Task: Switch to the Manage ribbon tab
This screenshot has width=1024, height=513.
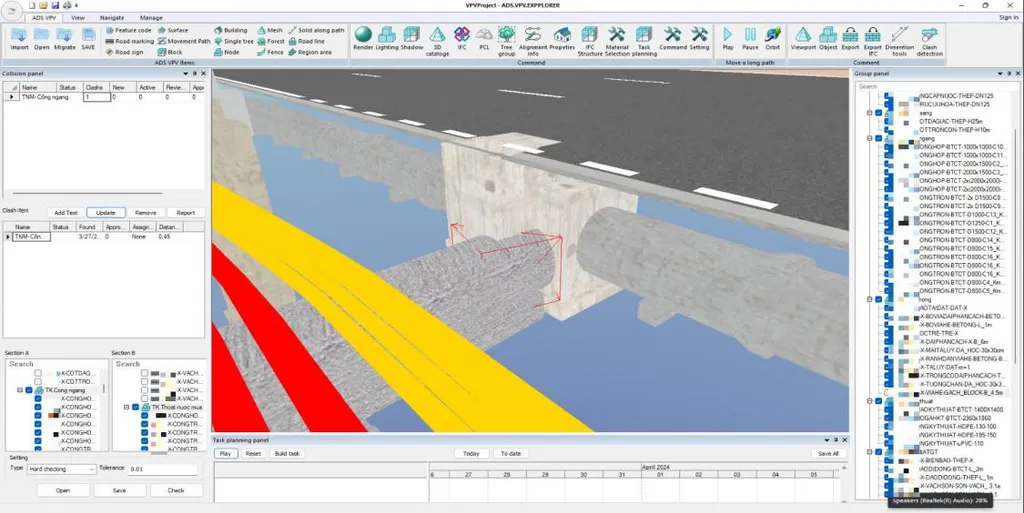Action: [x=151, y=18]
